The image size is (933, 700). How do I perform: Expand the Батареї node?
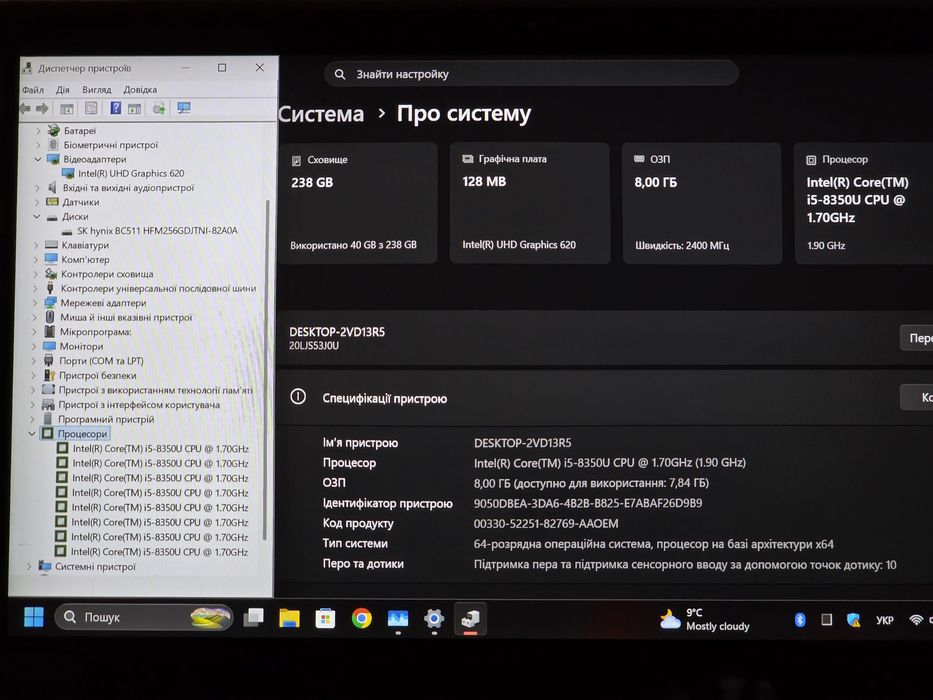point(39,130)
